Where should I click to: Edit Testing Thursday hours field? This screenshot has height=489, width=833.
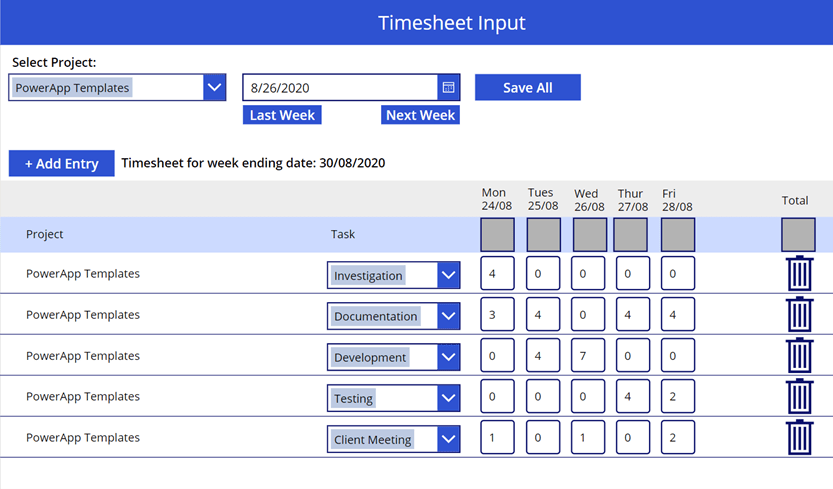pos(633,396)
